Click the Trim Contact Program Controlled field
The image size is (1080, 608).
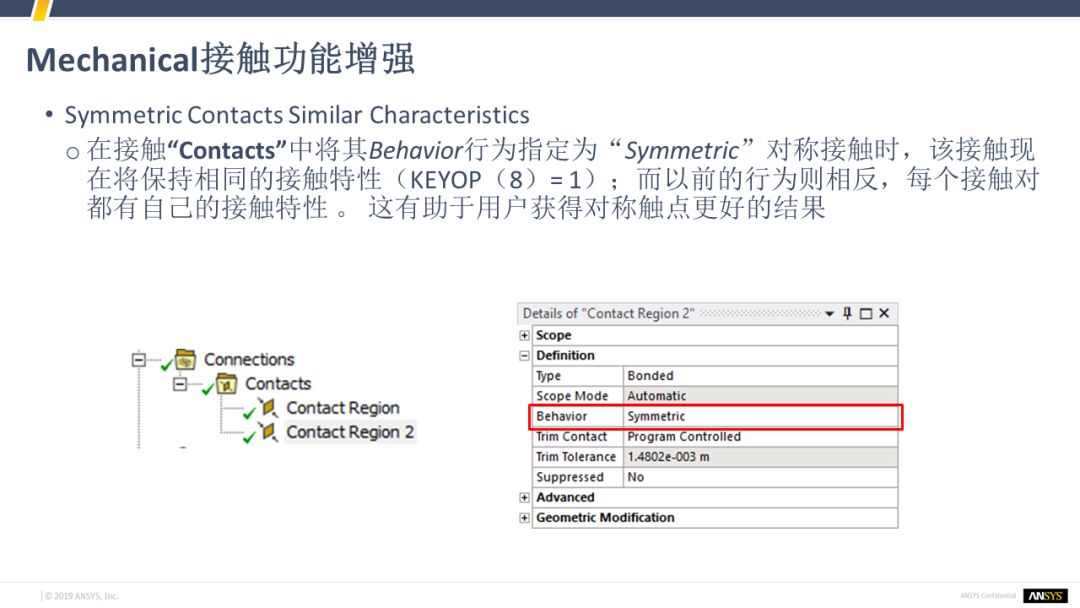tap(760, 437)
